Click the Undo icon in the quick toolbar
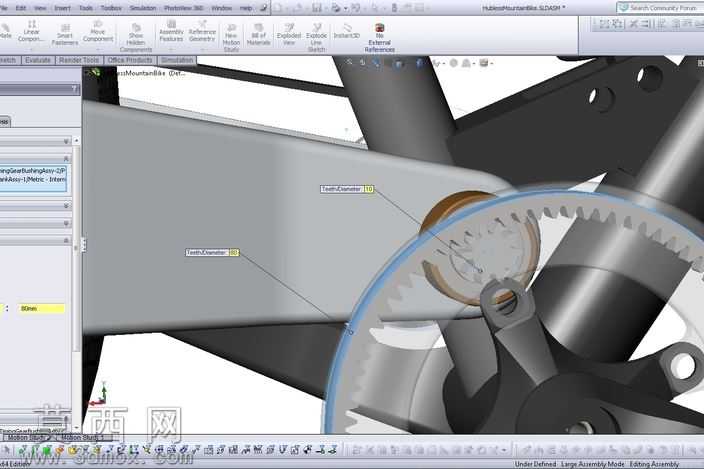The width and height of the screenshot is (704, 469). pos(356,8)
